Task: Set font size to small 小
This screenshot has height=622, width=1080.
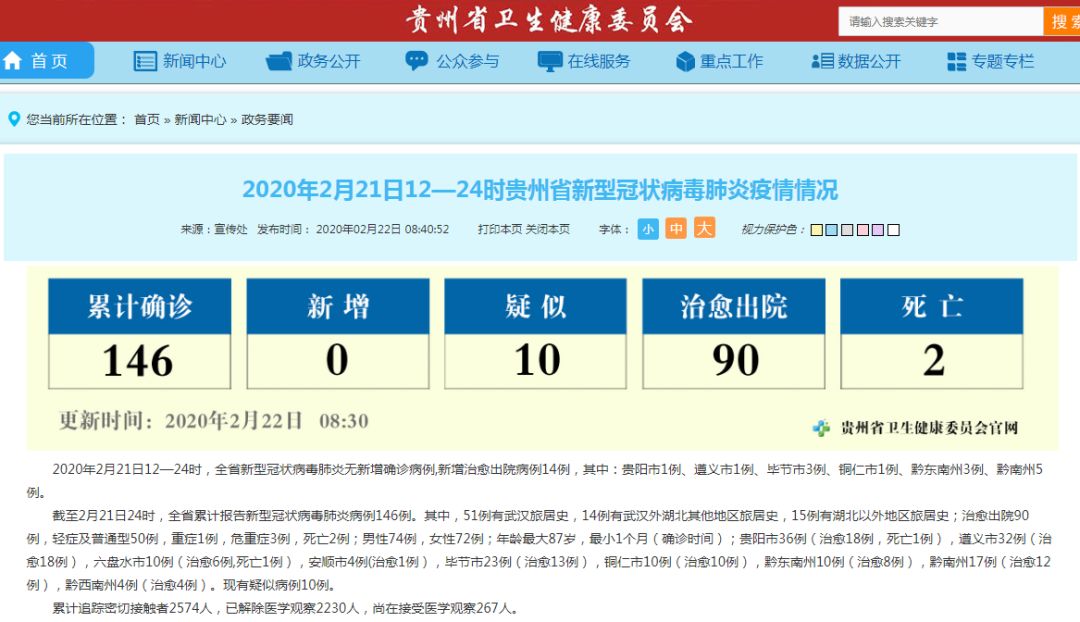Action: click(648, 229)
